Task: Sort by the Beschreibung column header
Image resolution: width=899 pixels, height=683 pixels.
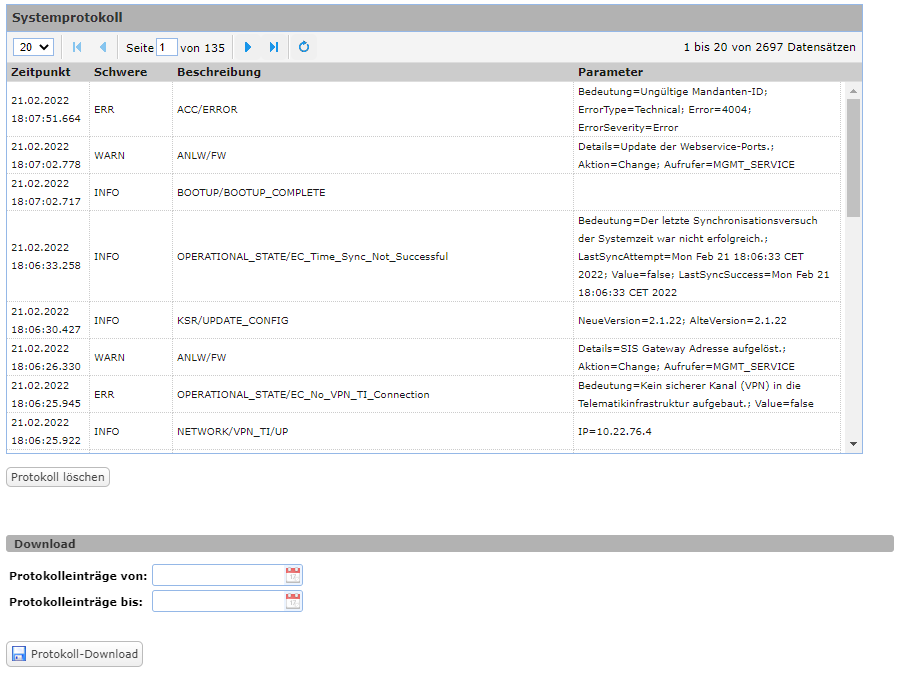Action: pos(219,72)
